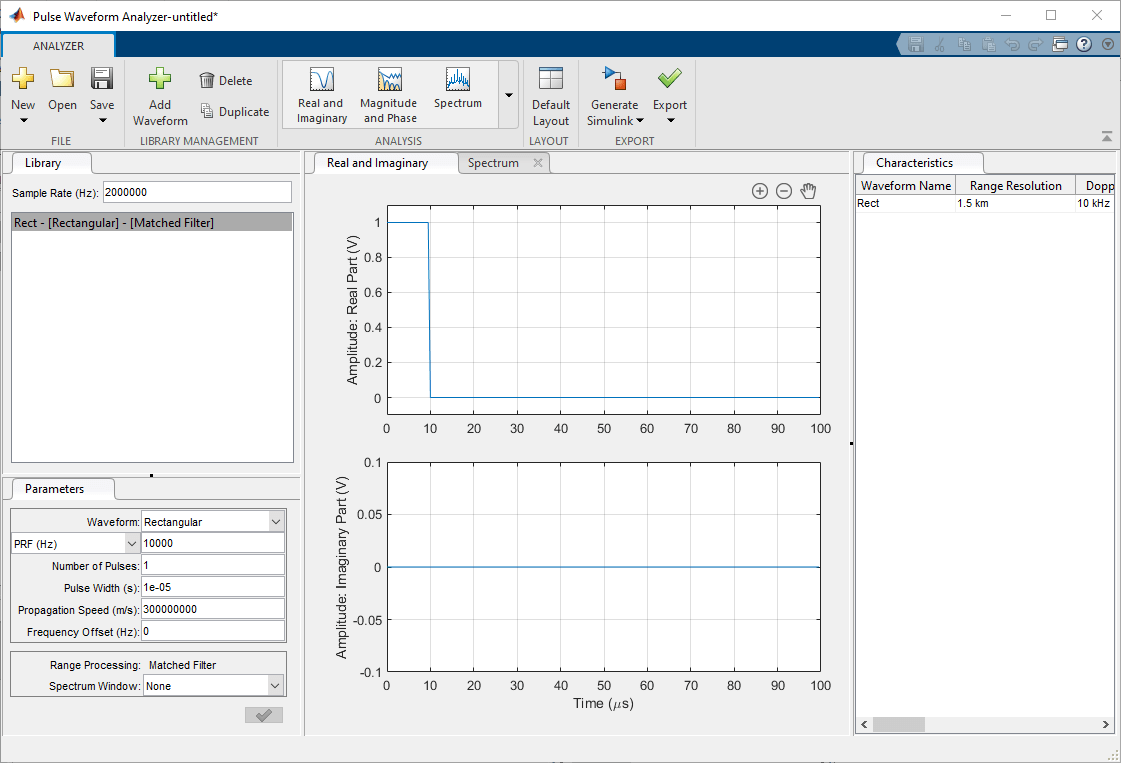Expand the Waveform type dropdown

tap(276, 521)
